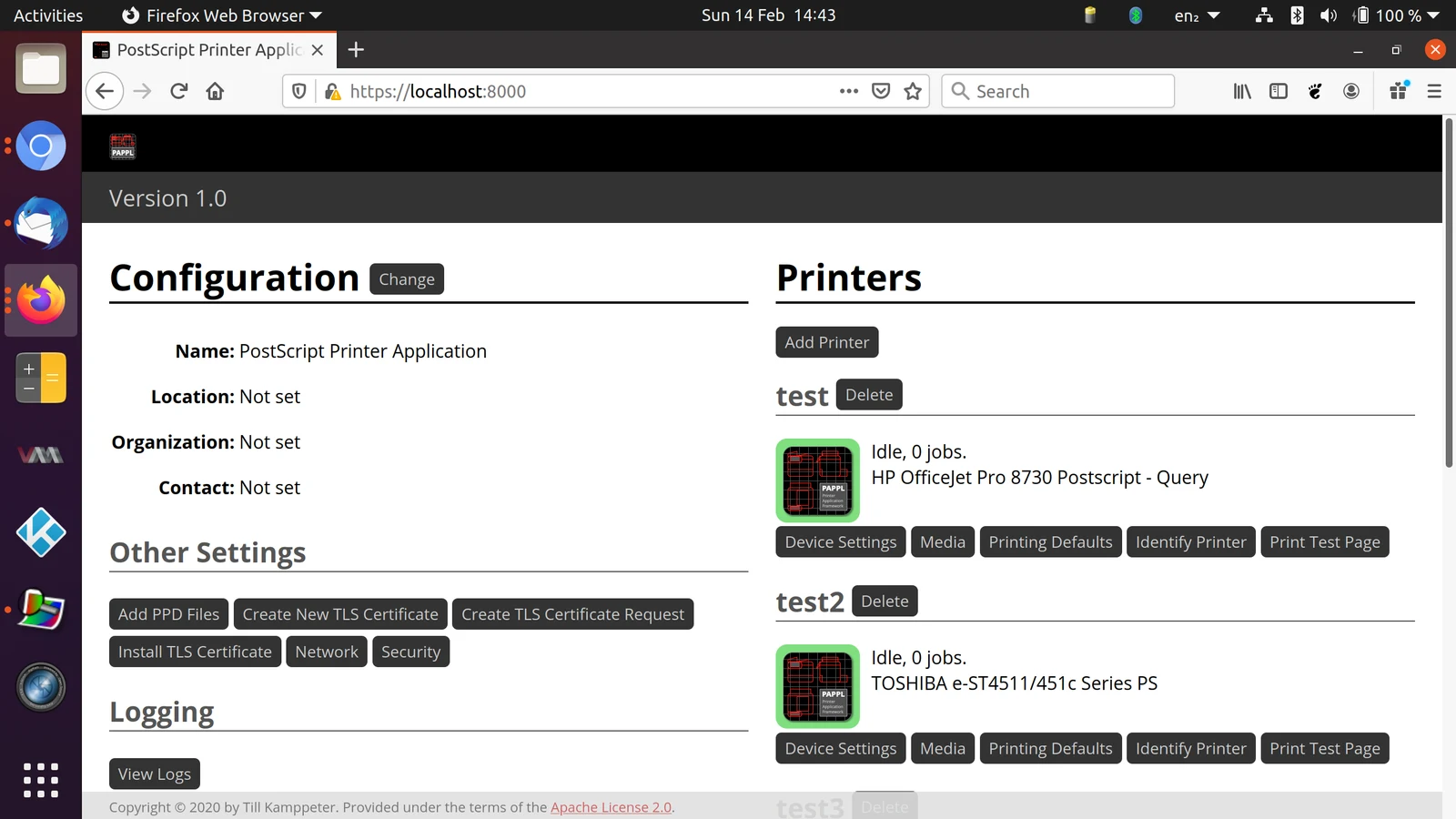Click the page vertical scrollbar

point(1449,291)
